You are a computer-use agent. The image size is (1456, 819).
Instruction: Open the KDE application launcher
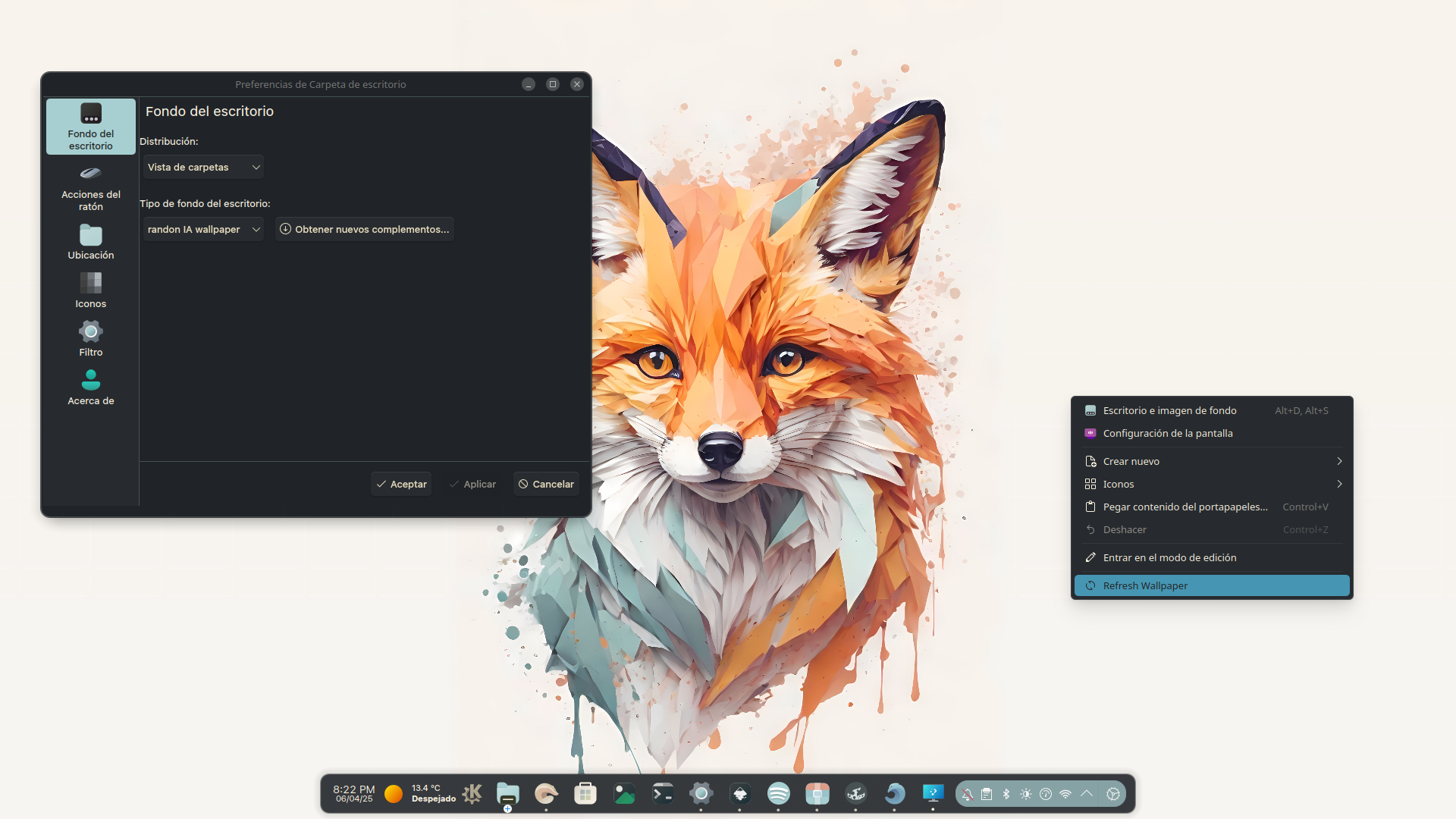pyautogui.click(x=472, y=794)
